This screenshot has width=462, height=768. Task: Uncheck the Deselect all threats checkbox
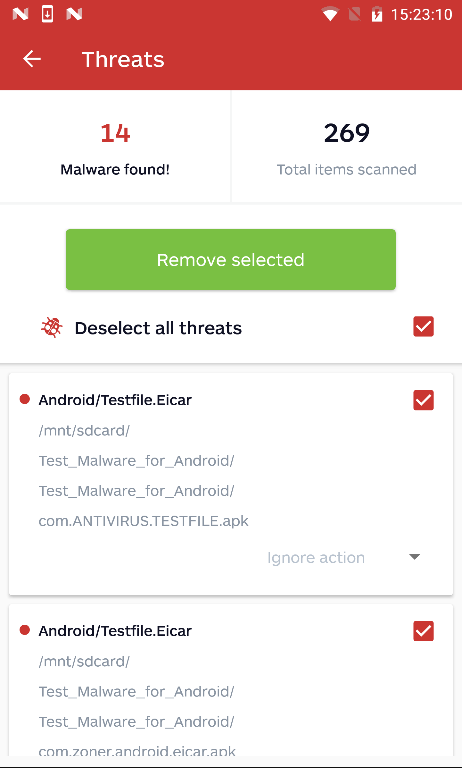pyautogui.click(x=423, y=327)
